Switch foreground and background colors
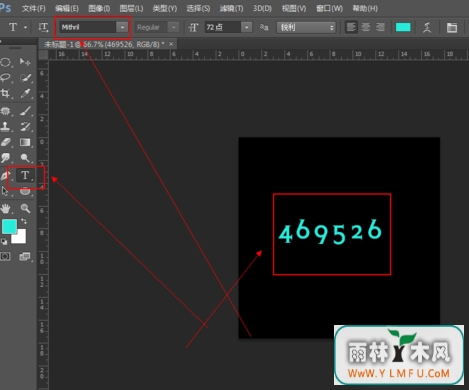The width and height of the screenshot is (469, 390). tap(24, 221)
